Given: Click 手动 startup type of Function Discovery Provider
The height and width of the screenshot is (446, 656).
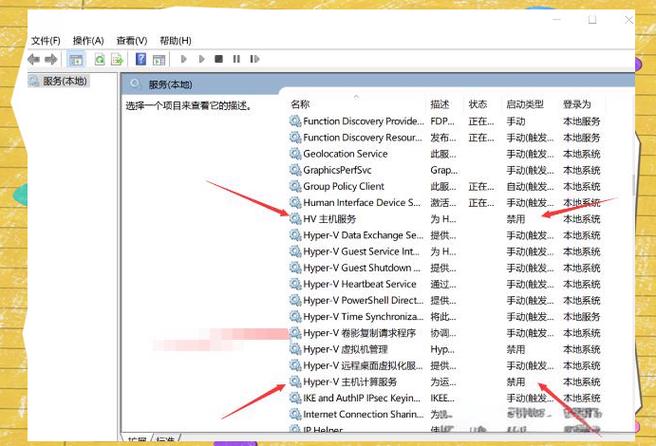Looking at the screenshot, I should click(515, 121).
